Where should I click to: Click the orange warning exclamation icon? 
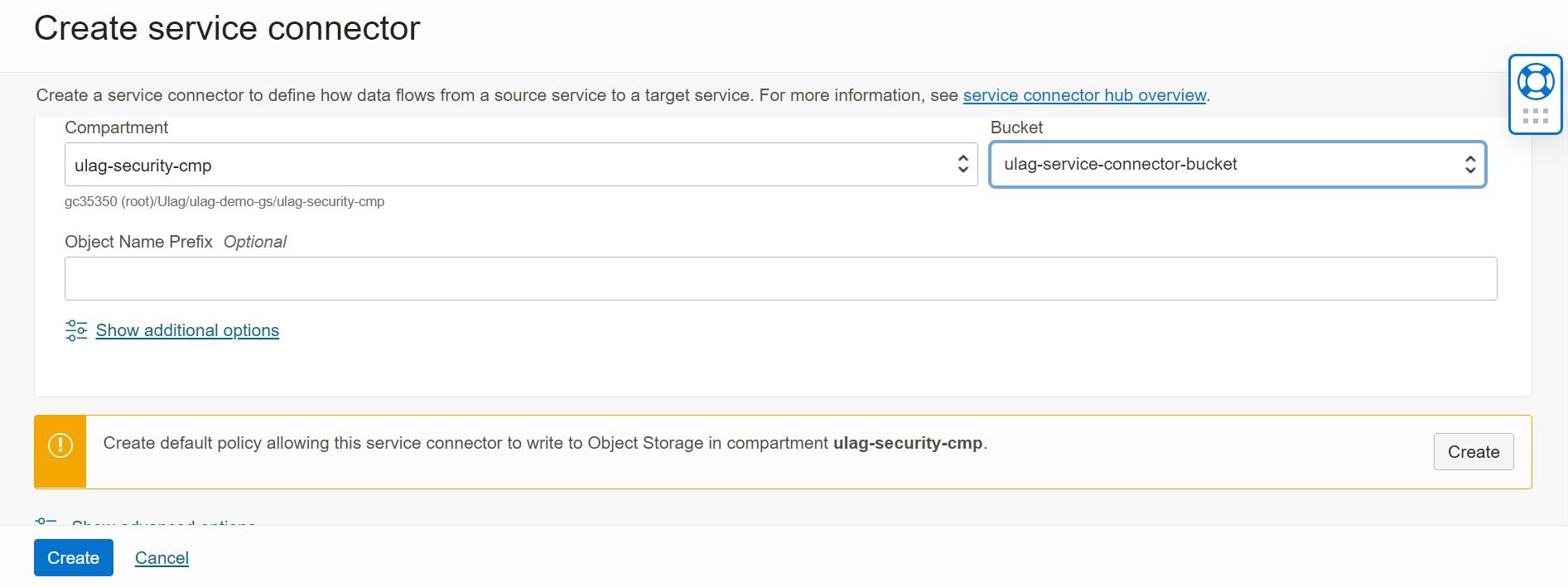pyautogui.click(x=60, y=445)
